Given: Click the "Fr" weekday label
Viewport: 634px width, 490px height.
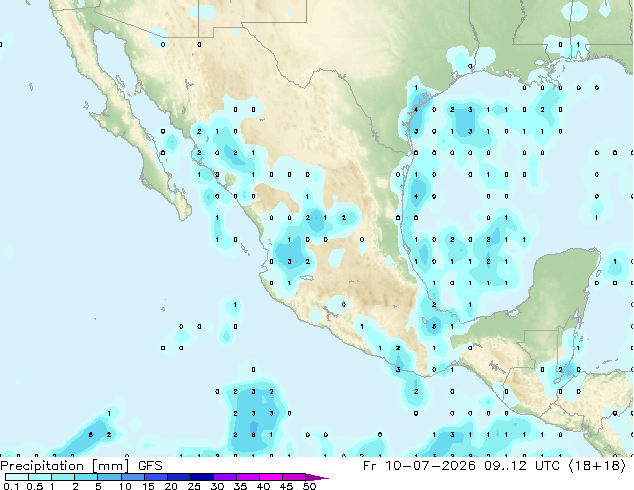Looking at the screenshot, I should 369,466.
